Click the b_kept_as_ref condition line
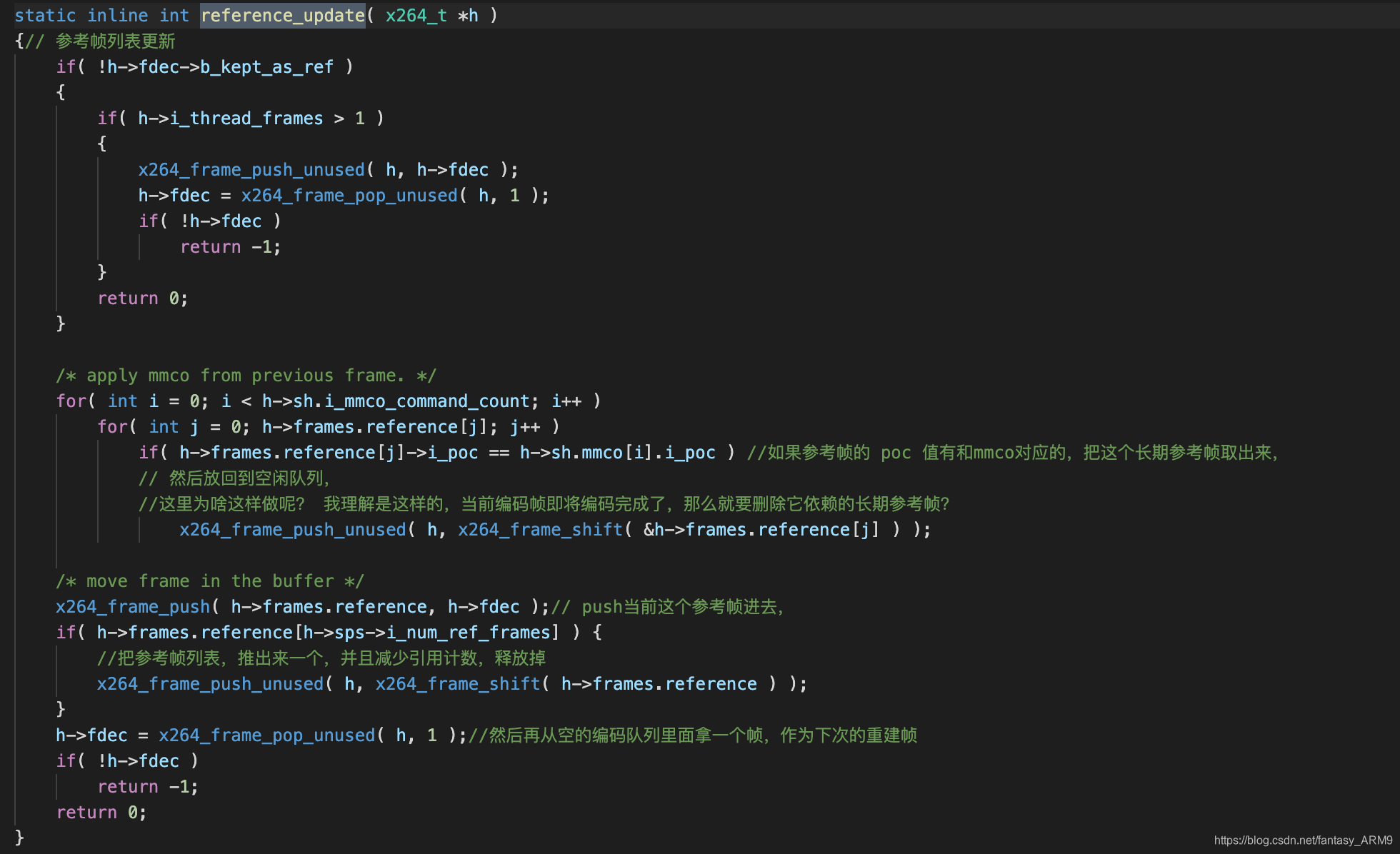The width and height of the screenshot is (1400, 854). click(x=204, y=66)
